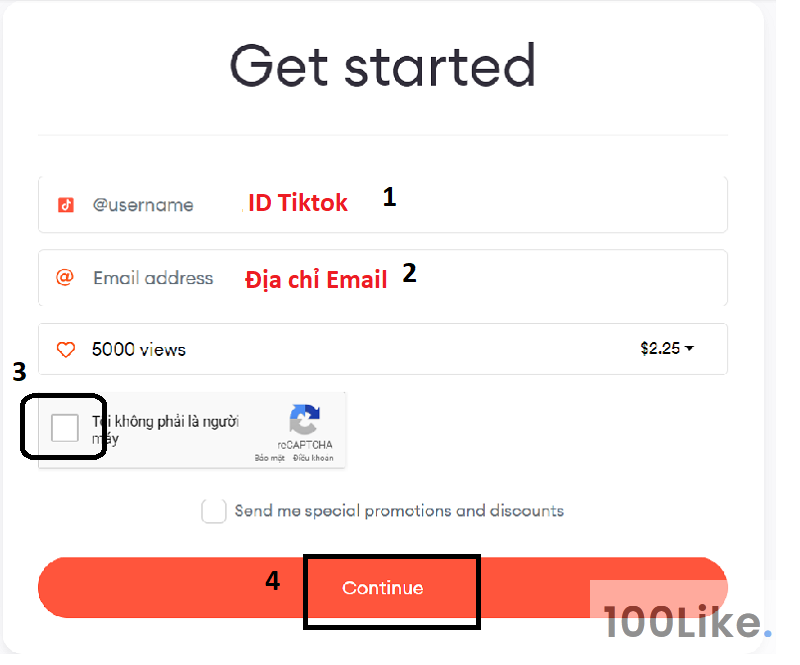Click the heart icon beside 5000 views

66,349
